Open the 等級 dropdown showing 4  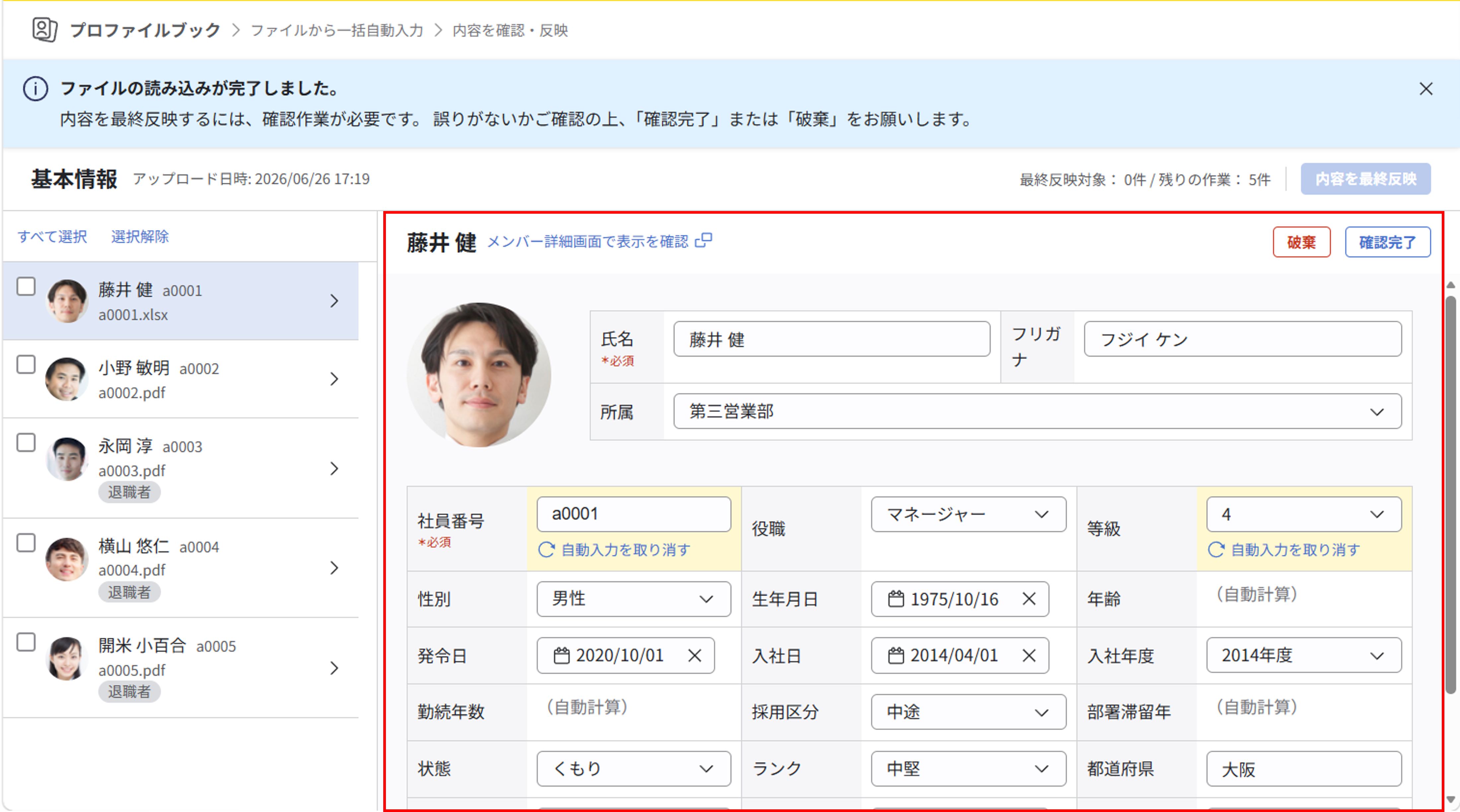(x=1304, y=515)
